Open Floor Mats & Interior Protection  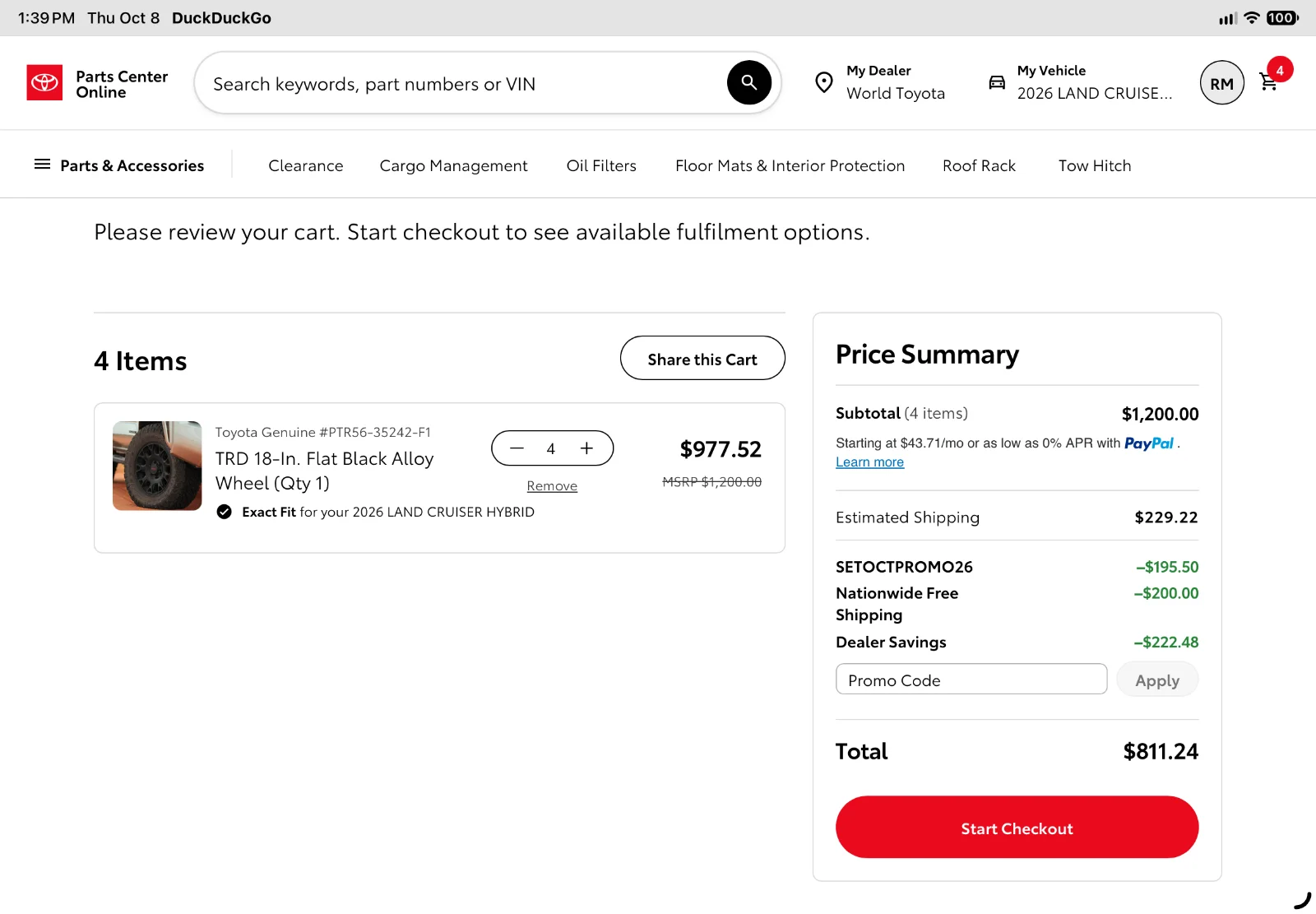coord(790,165)
